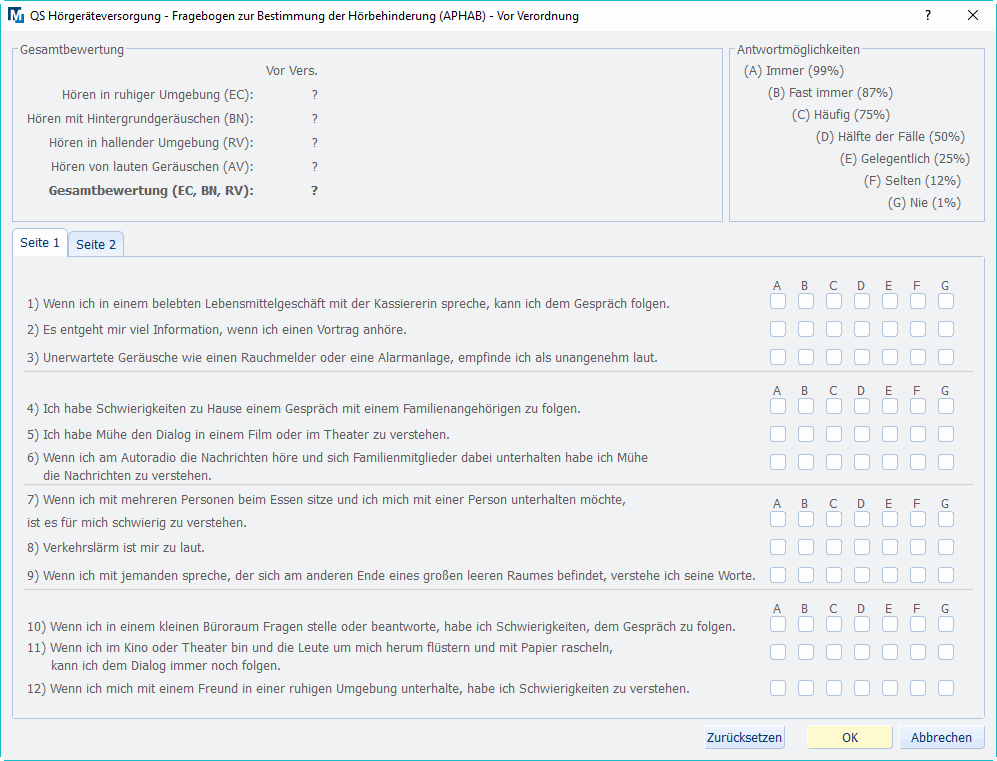Click the '(E) Gelegentlich (25%)' text
The width and height of the screenshot is (997, 761).
[x=904, y=159]
